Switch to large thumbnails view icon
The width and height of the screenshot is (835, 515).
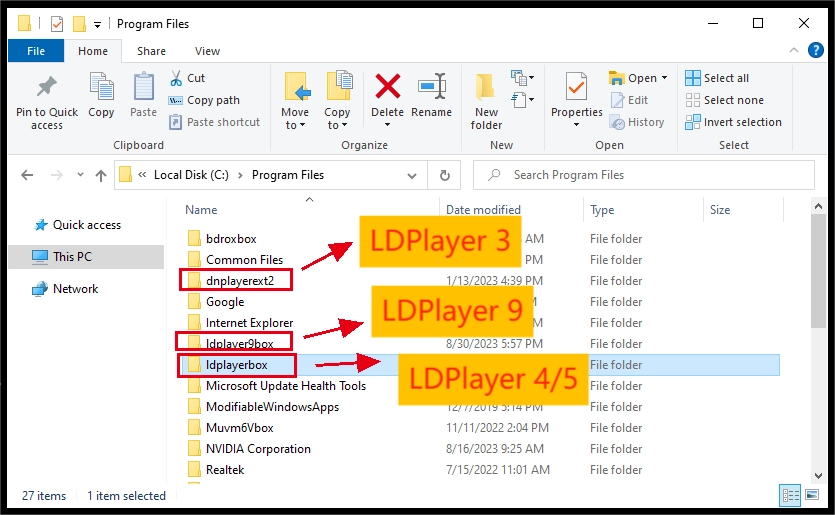tap(812, 495)
